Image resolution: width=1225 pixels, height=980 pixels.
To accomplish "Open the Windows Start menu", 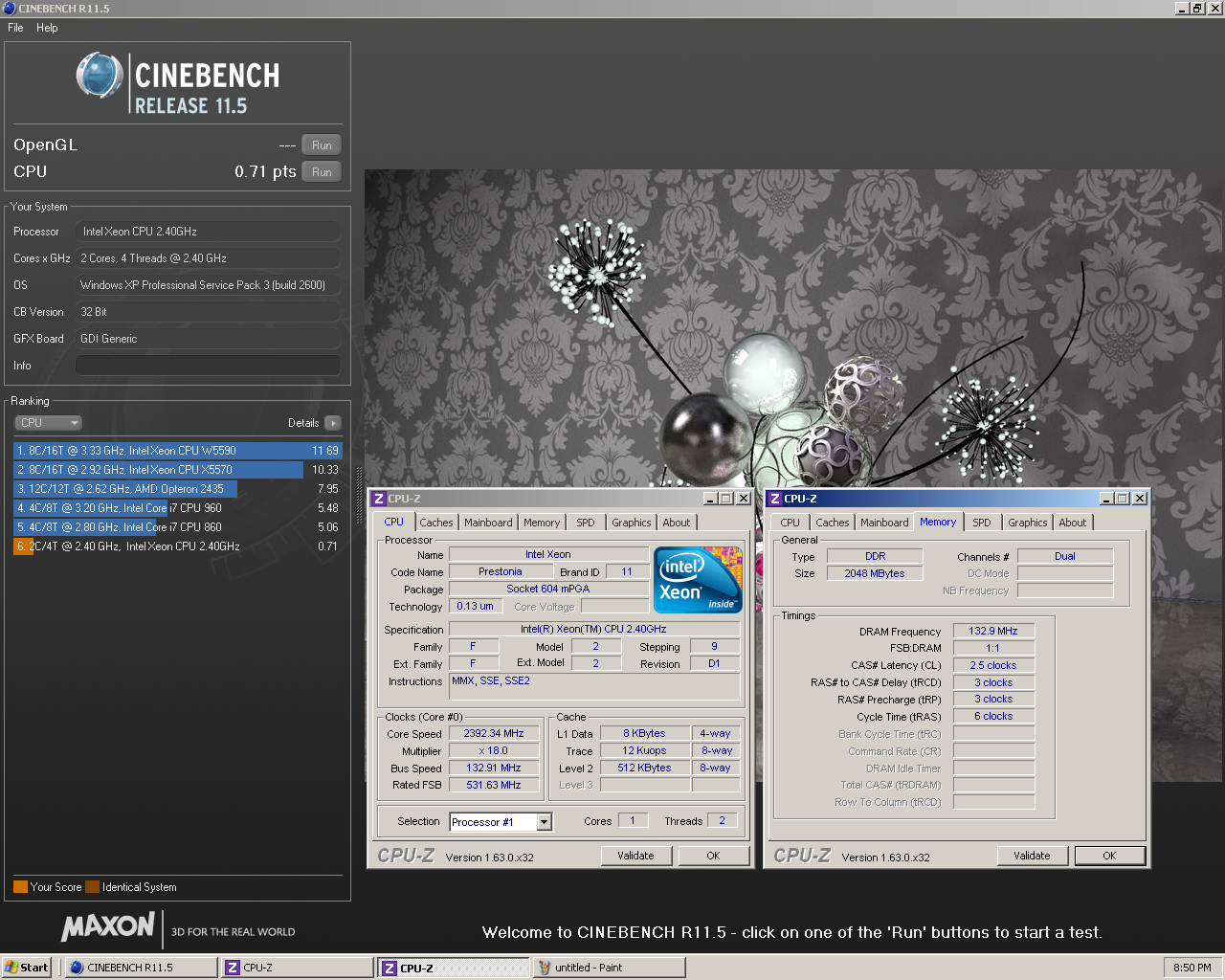I will (27, 968).
